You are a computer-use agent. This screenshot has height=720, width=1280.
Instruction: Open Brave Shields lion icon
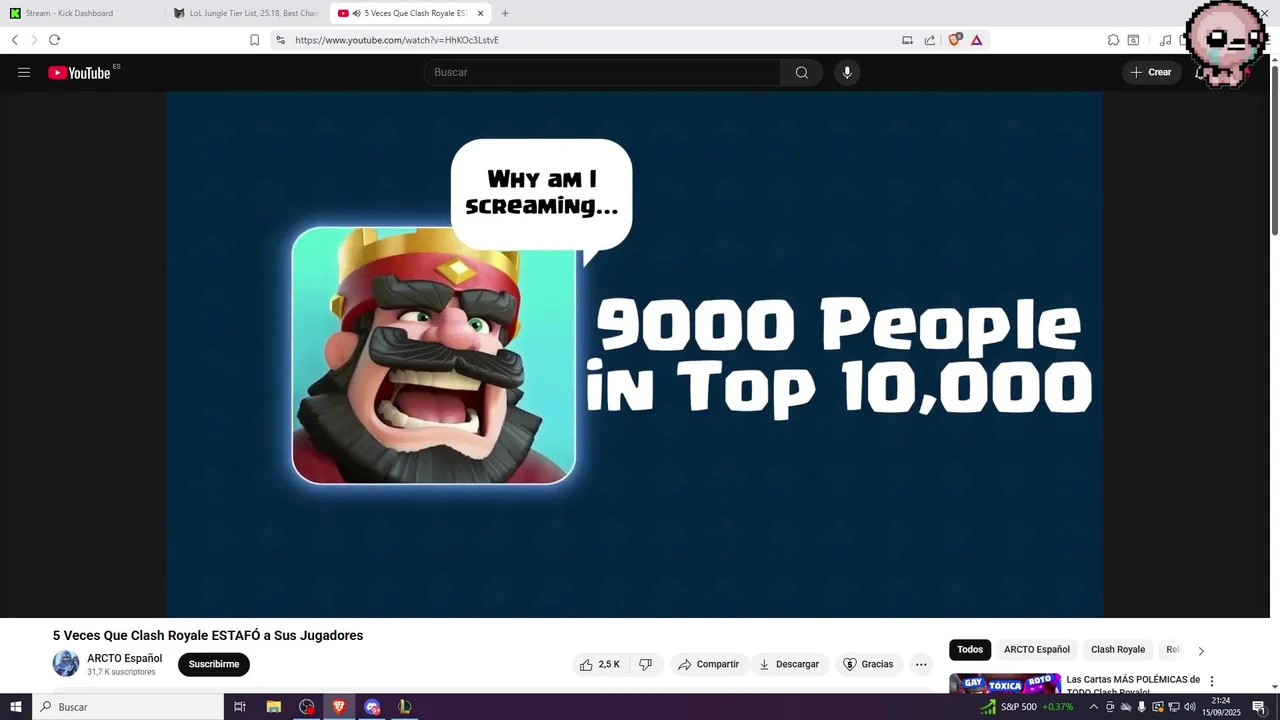point(955,40)
